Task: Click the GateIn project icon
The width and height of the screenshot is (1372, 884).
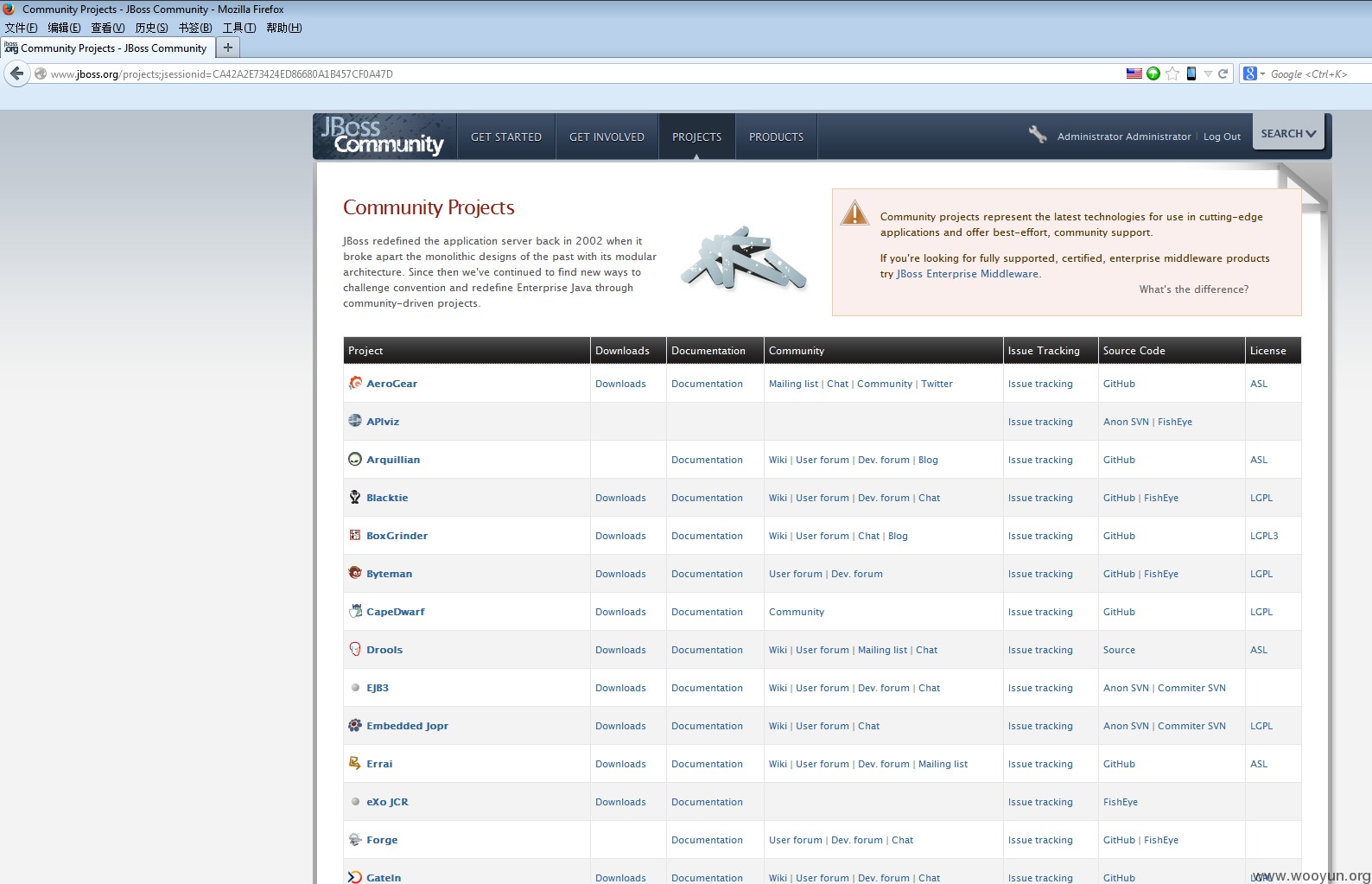Action: [355, 877]
